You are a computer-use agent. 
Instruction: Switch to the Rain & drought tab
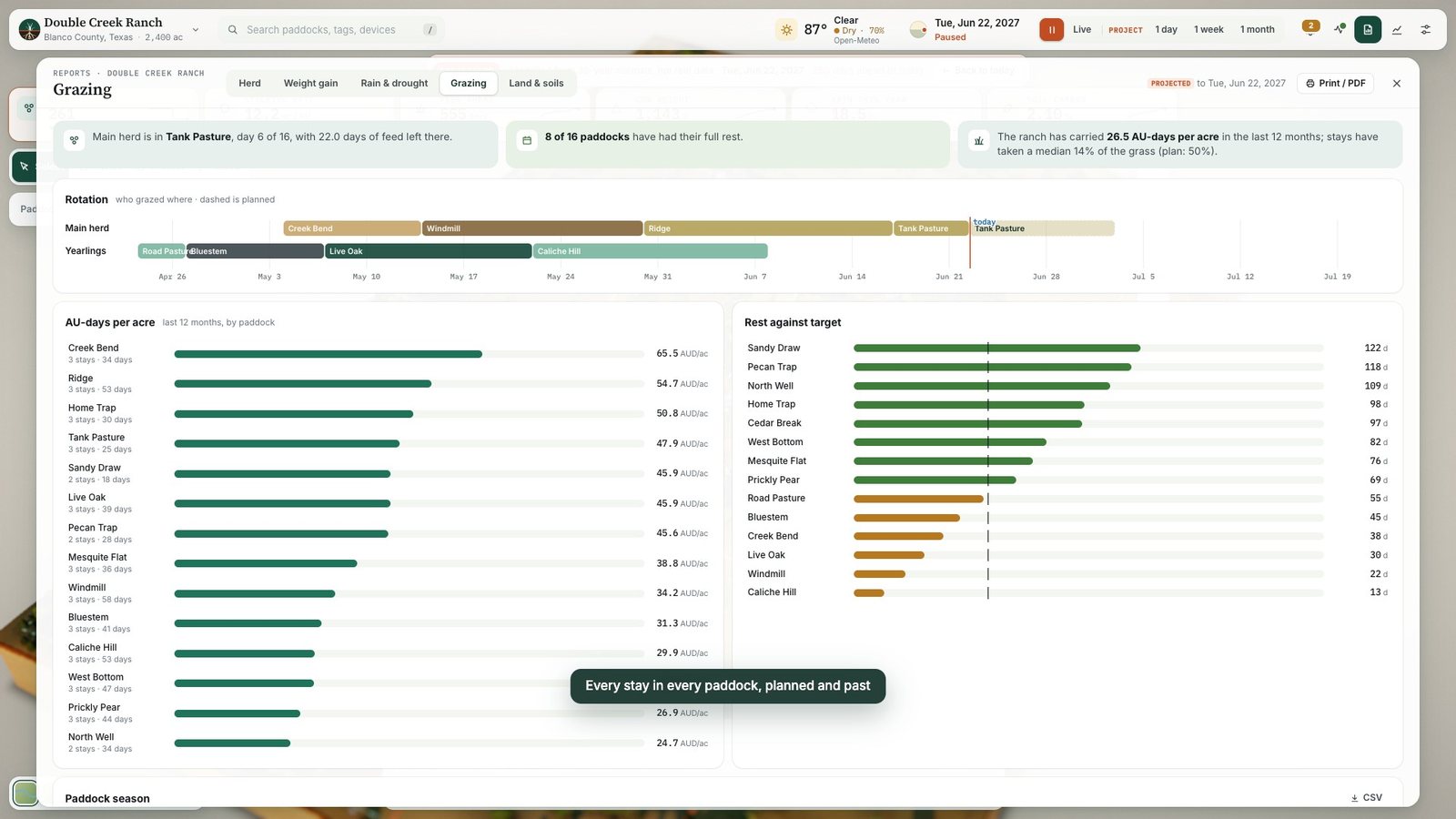click(394, 83)
